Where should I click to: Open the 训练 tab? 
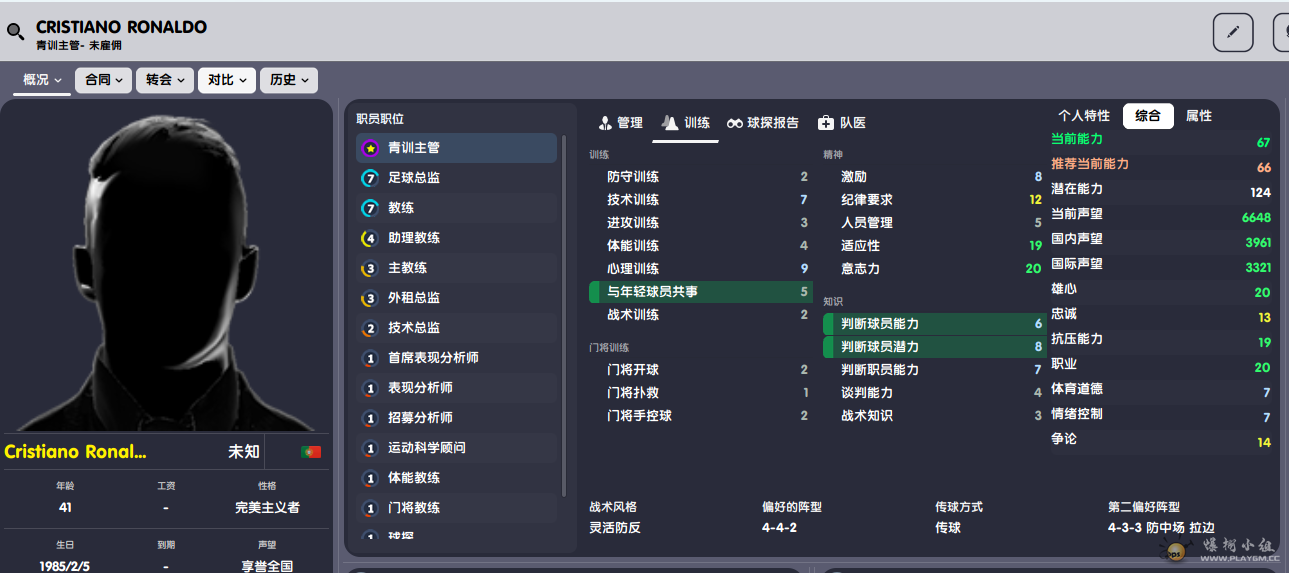(x=686, y=123)
